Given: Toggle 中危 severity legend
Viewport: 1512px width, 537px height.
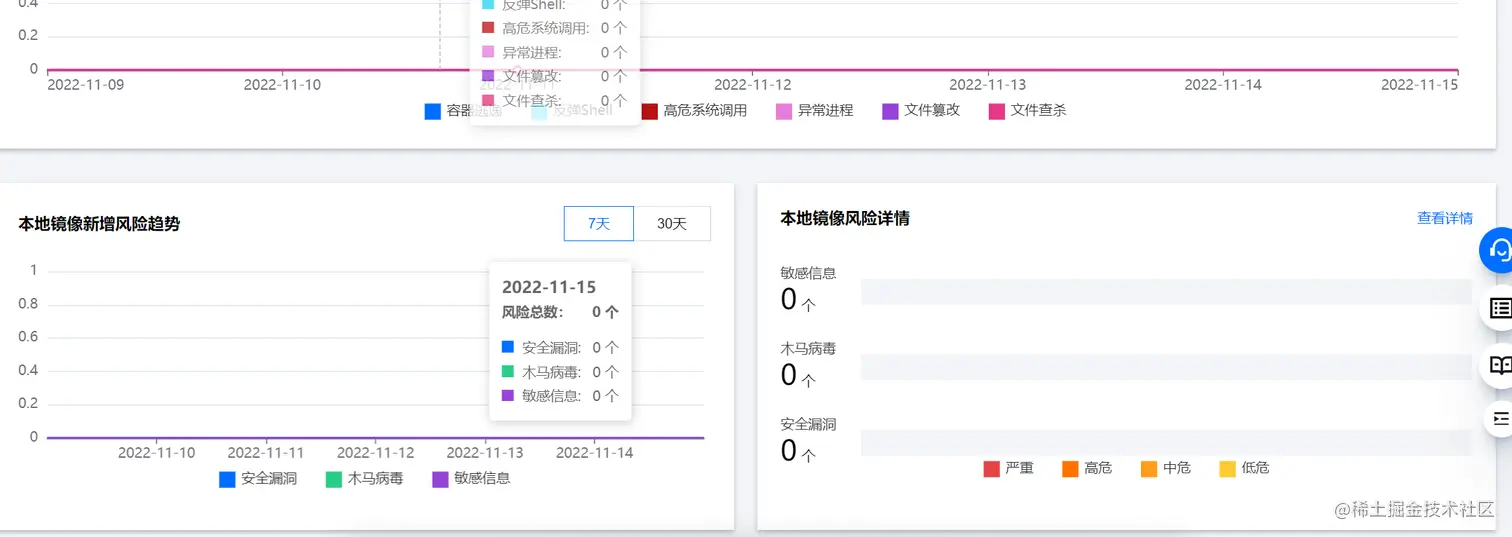Looking at the screenshot, I should point(1166,468).
